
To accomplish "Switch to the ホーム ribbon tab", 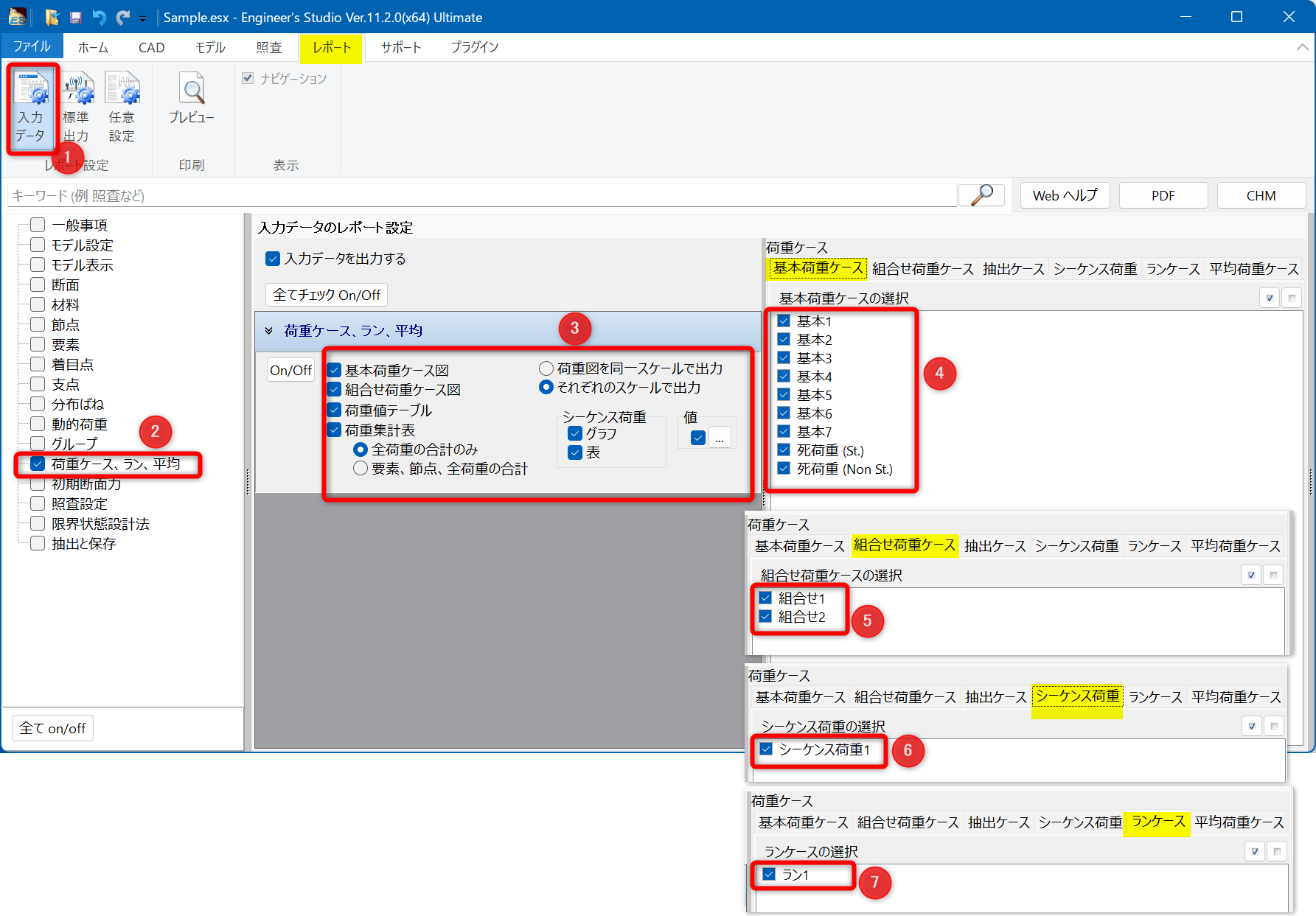I will tap(93, 47).
